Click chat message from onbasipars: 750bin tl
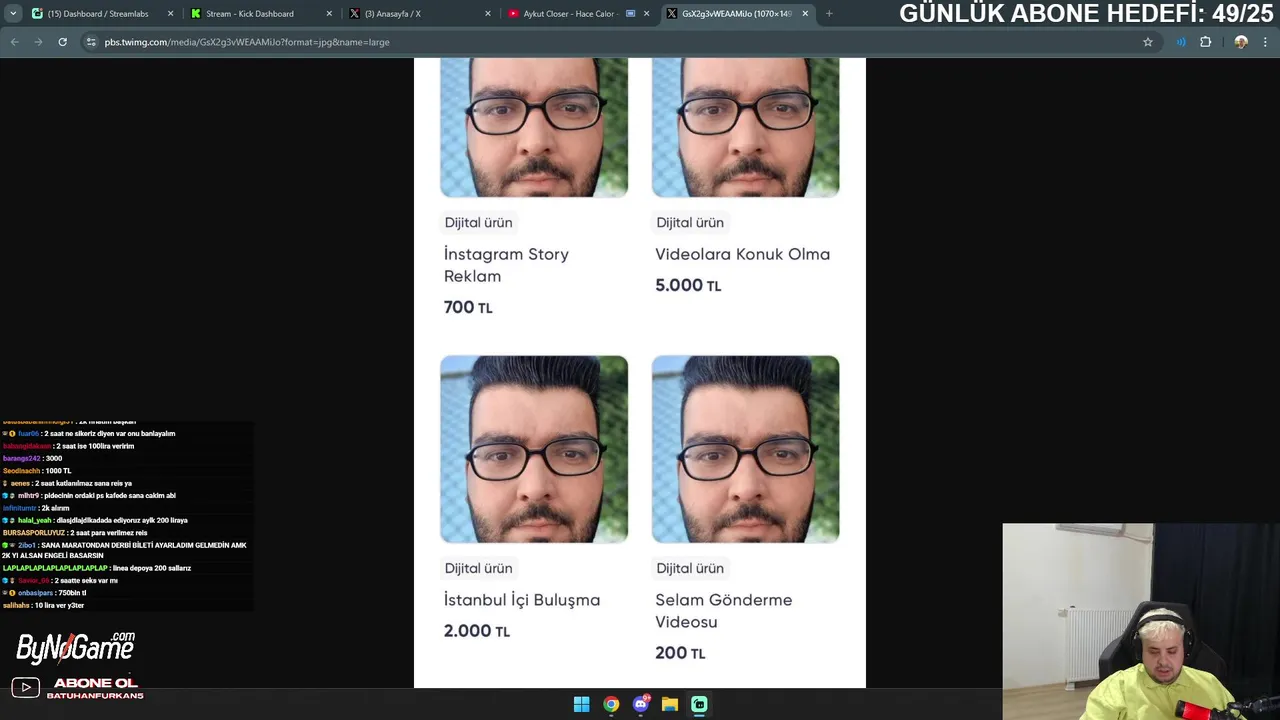 (x=43, y=593)
